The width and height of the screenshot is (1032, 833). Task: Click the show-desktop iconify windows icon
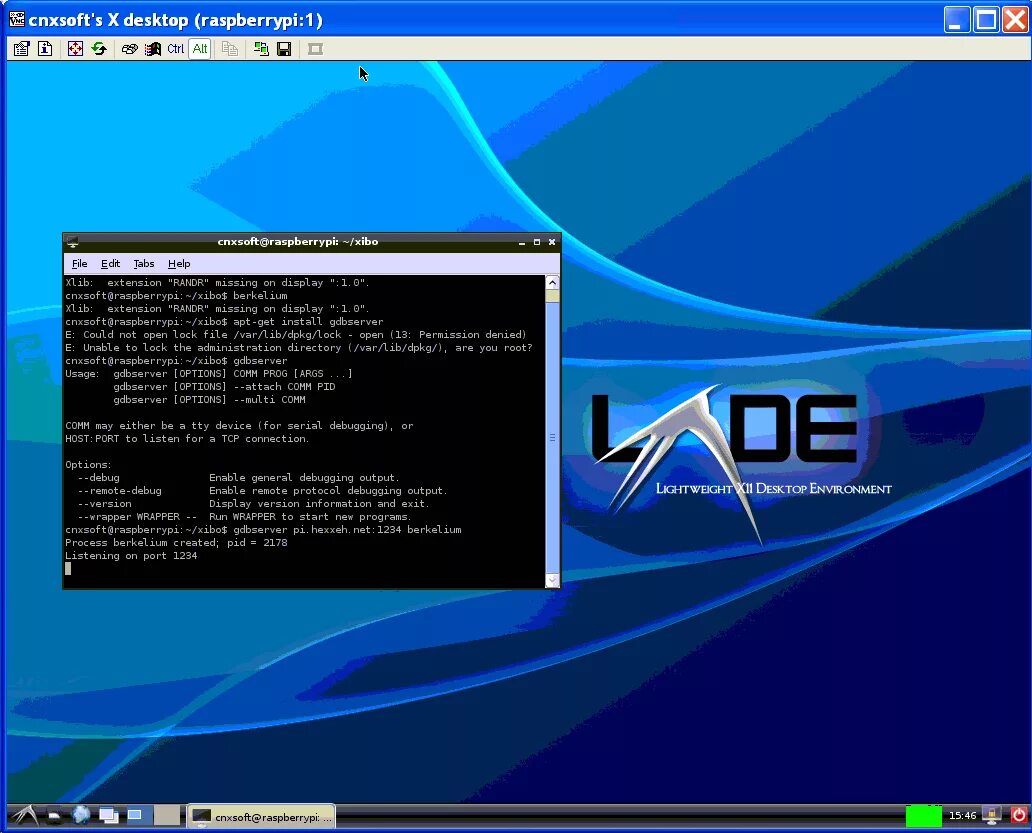click(109, 816)
